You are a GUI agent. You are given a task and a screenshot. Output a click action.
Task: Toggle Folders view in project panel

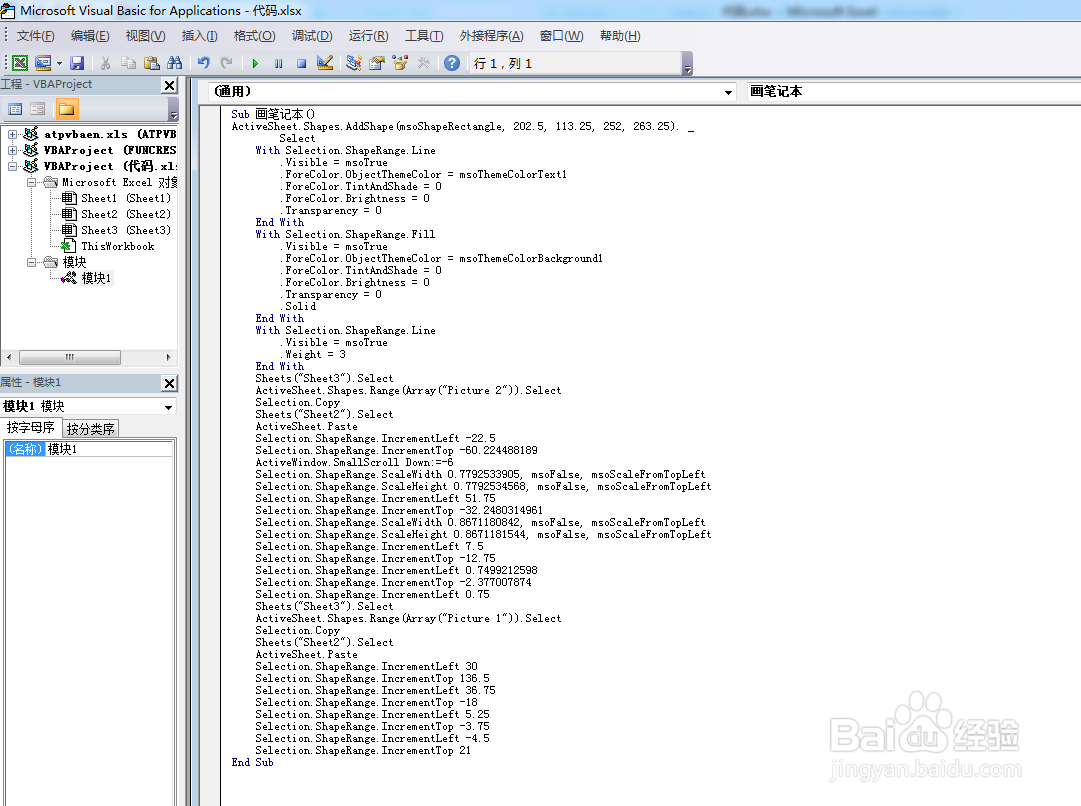click(67, 109)
